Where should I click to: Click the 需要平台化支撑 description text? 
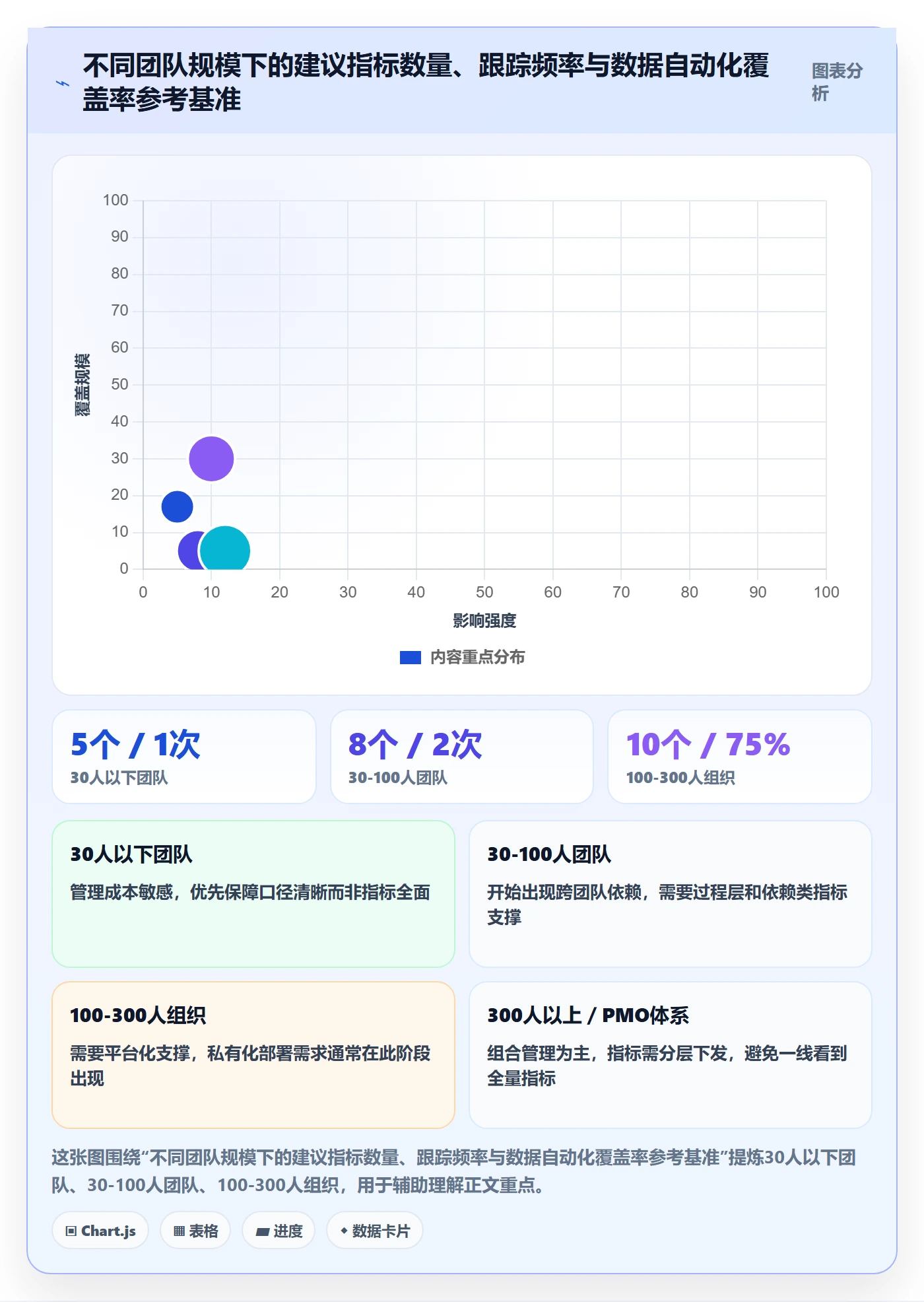click(x=250, y=1066)
